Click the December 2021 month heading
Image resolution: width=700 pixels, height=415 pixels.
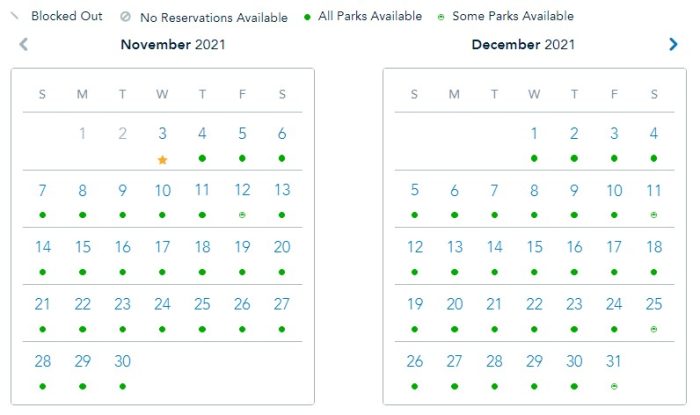coord(523,44)
